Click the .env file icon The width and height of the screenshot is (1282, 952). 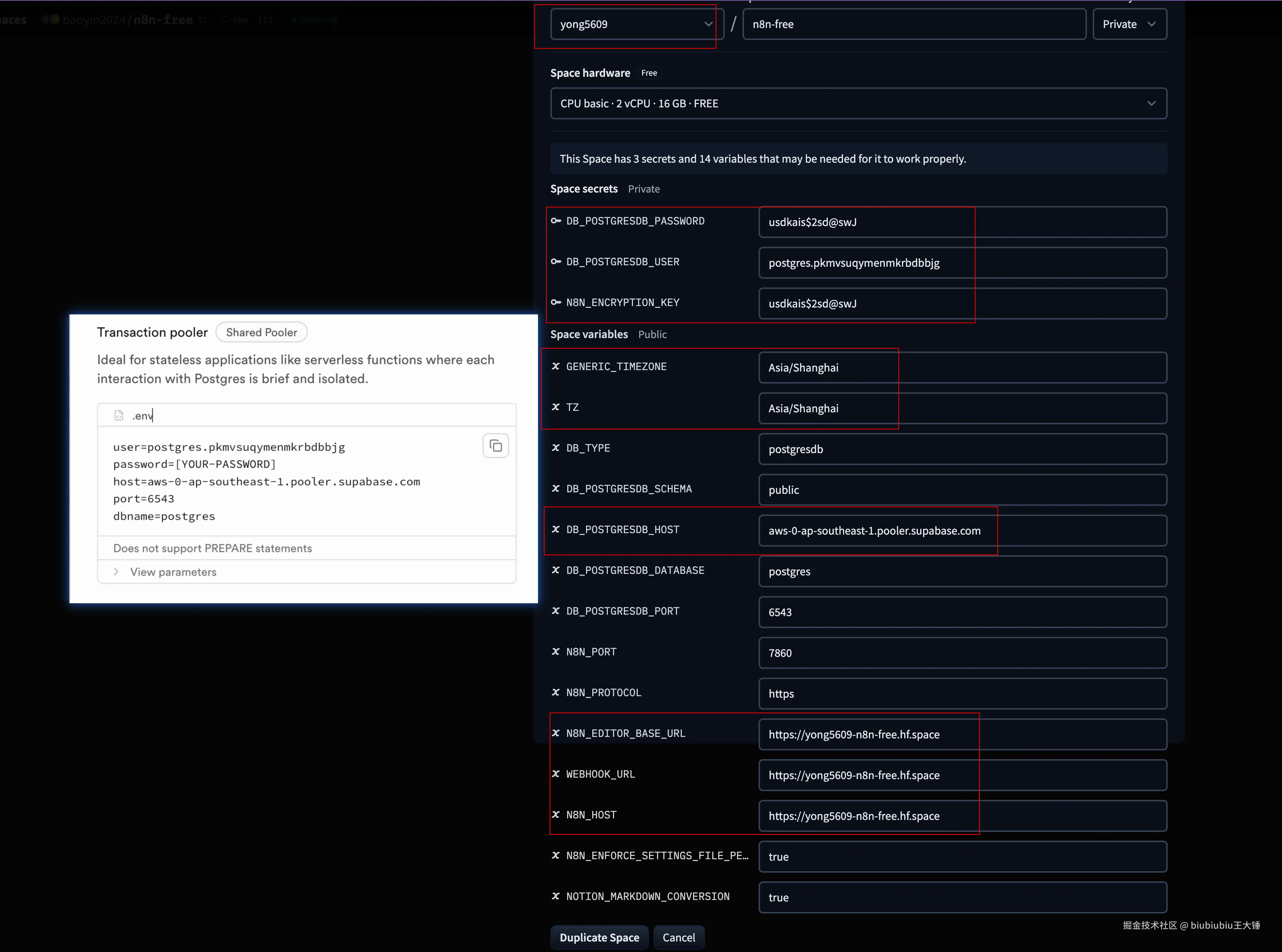click(x=119, y=416)
